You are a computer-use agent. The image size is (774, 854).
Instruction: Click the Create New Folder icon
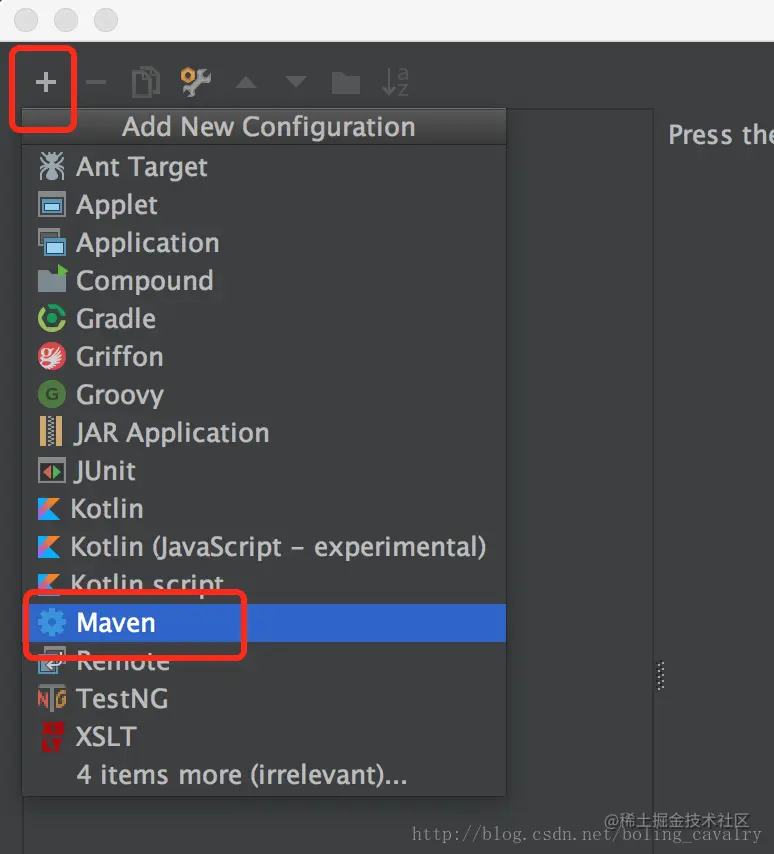(346, 83)
